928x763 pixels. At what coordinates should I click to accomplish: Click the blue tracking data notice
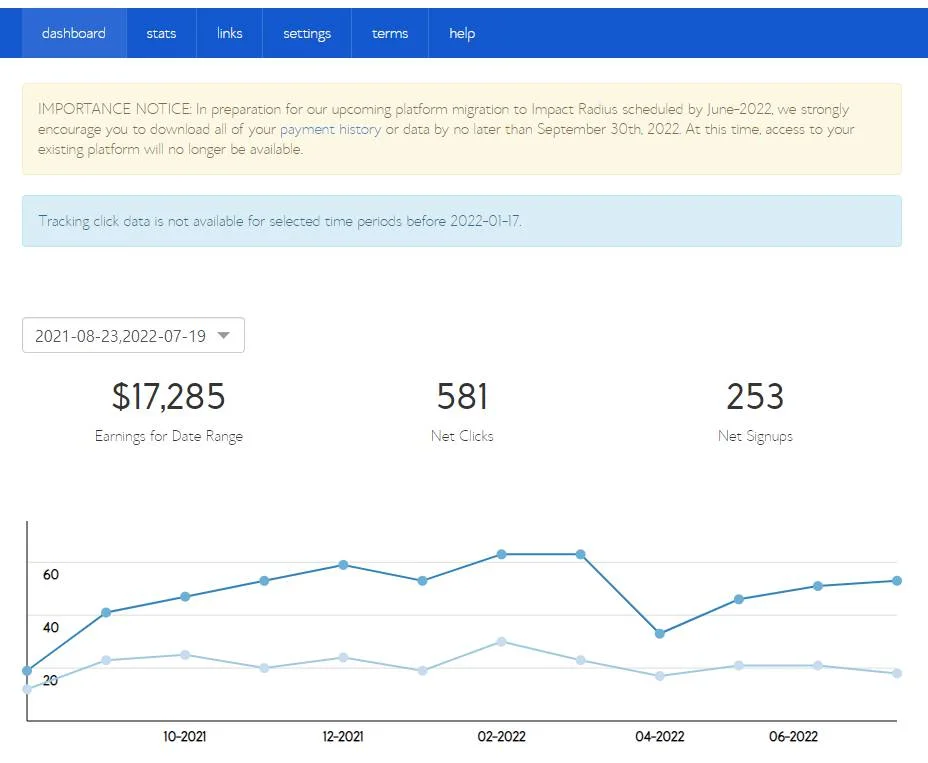click(x=461, y=221)
